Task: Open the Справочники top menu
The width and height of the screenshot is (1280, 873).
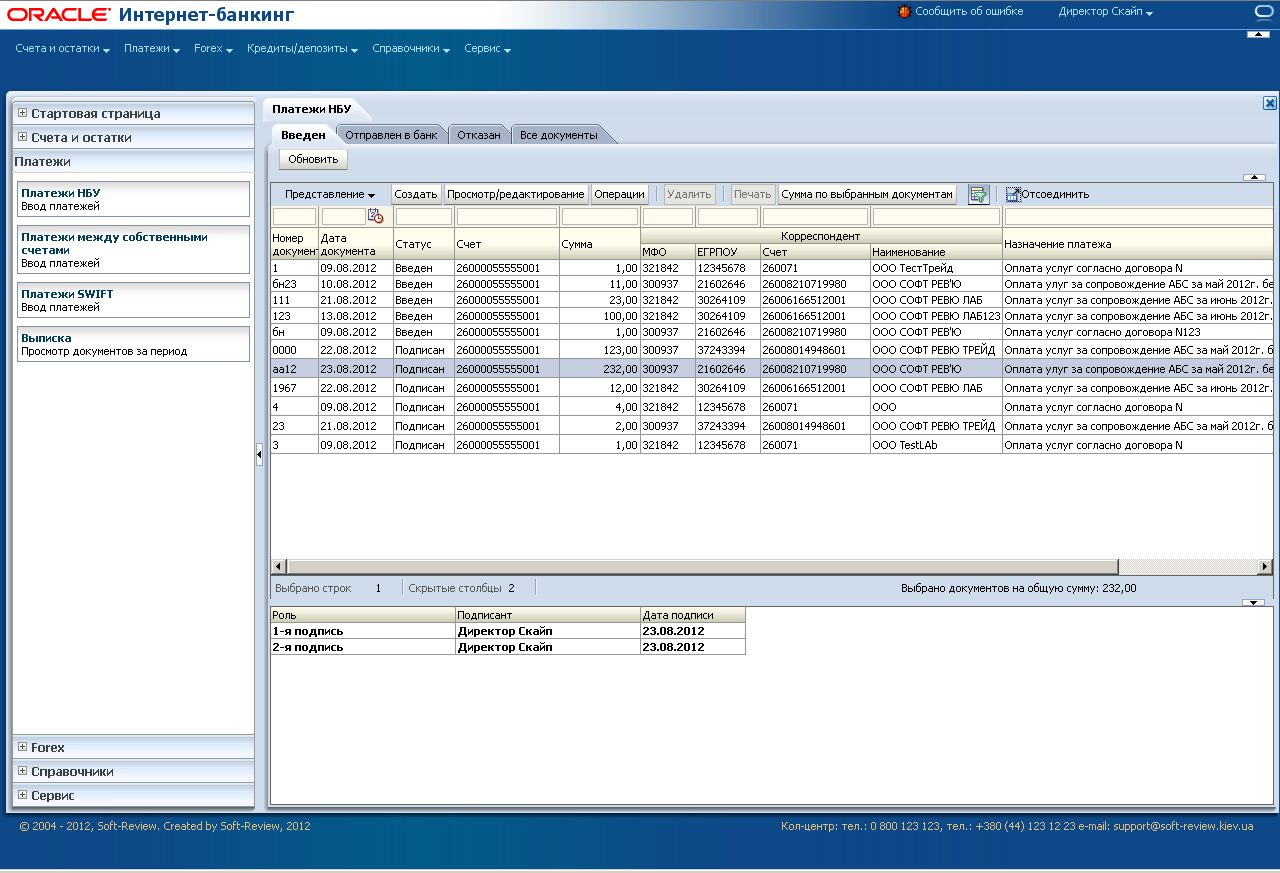Action: point(411,48)
